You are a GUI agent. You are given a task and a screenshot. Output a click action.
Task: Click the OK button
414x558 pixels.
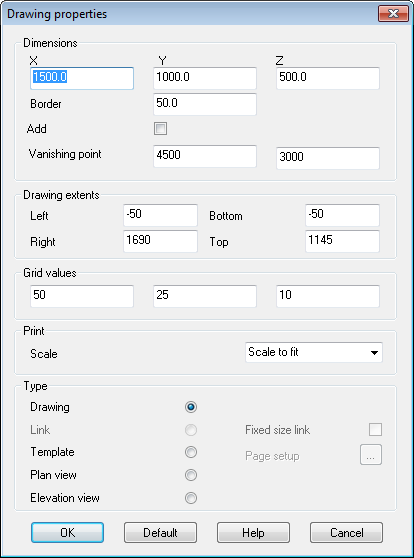(x=68, y=532)
